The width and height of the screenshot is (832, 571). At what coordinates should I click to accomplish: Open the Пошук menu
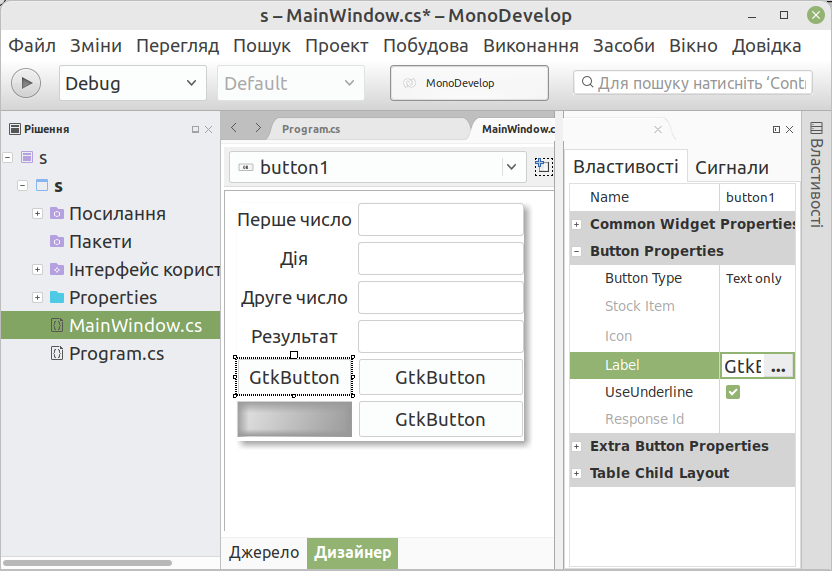[x=262, y=46]
